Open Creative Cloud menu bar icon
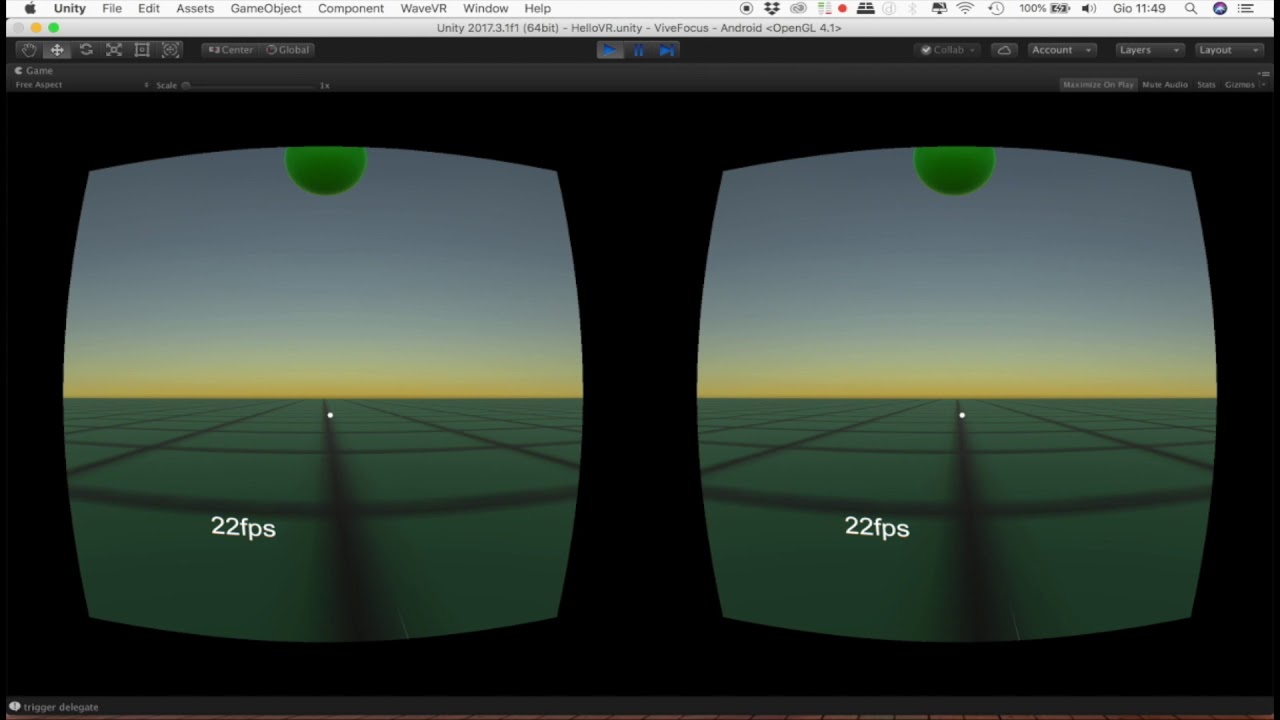The image size is (1280, 720). (797, 8)
